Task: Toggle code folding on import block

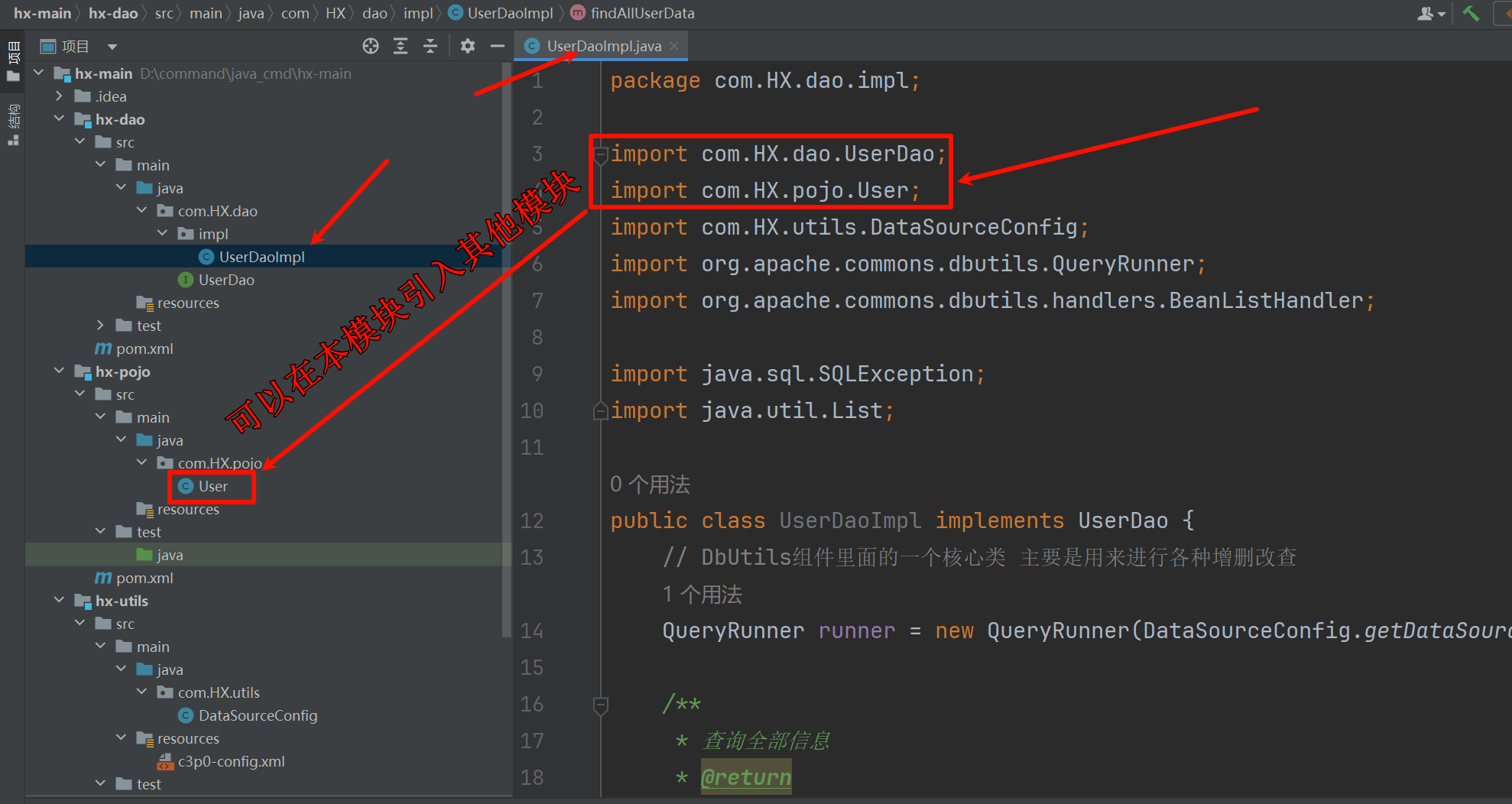Action: pos(601,154)
